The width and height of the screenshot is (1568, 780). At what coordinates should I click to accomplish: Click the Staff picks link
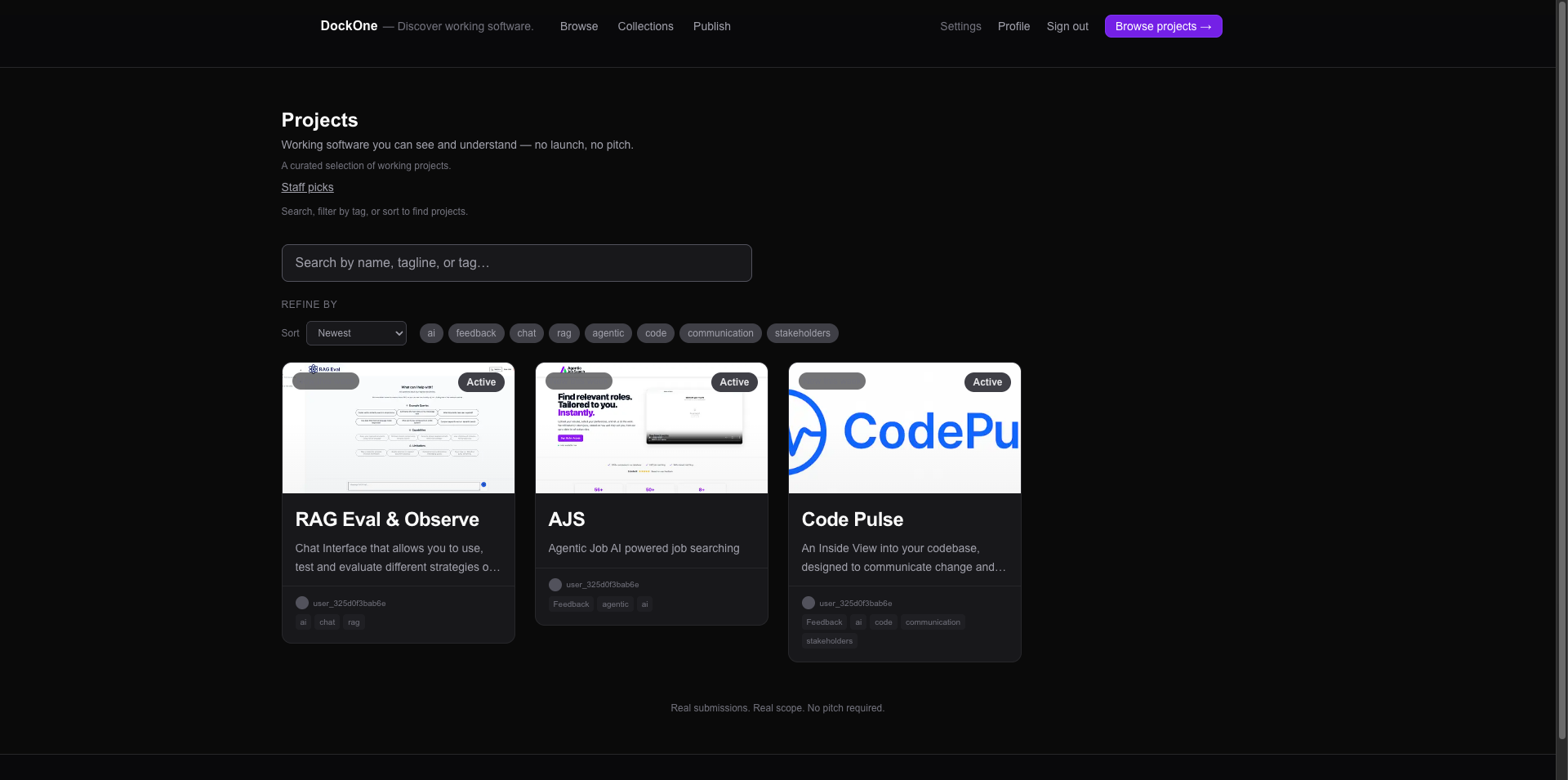pyautogui.click(x=307, y=187)
